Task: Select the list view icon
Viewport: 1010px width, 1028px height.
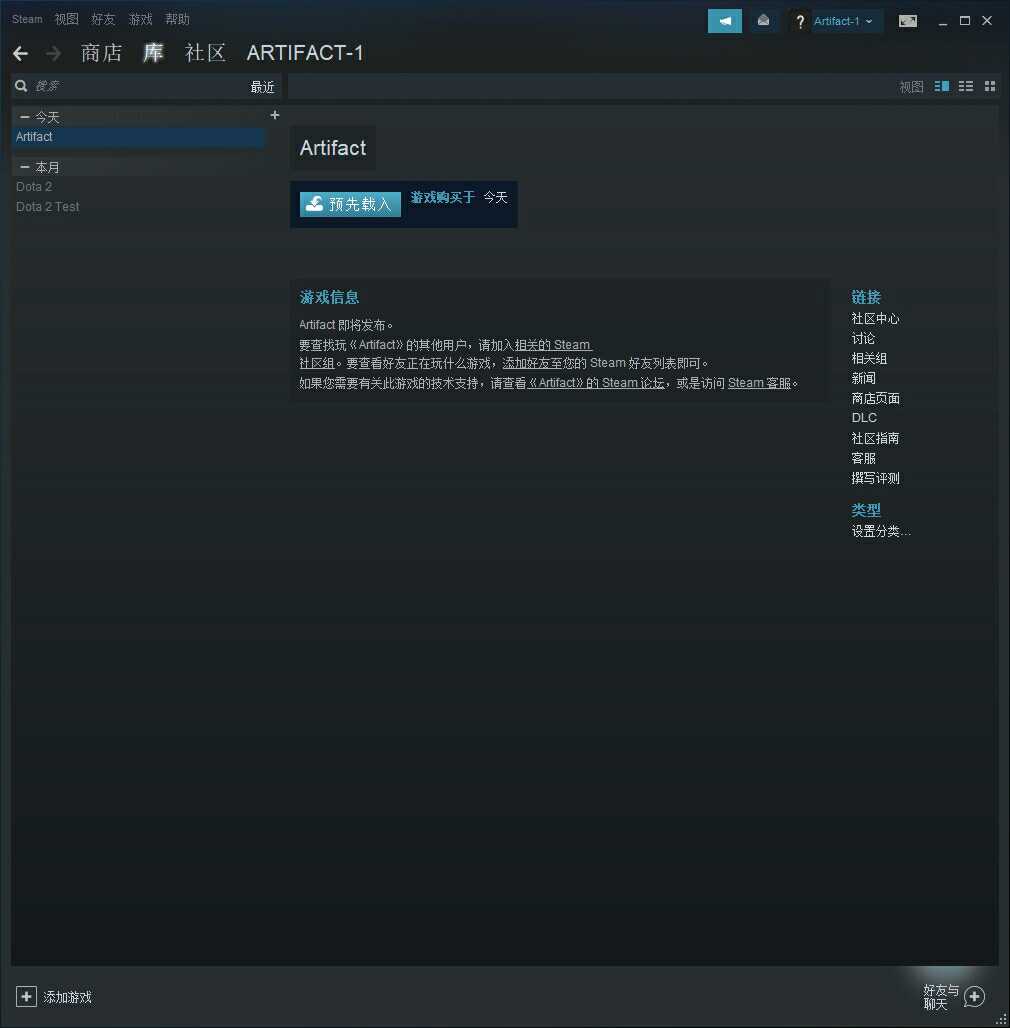Action: [x=965, y=86]
